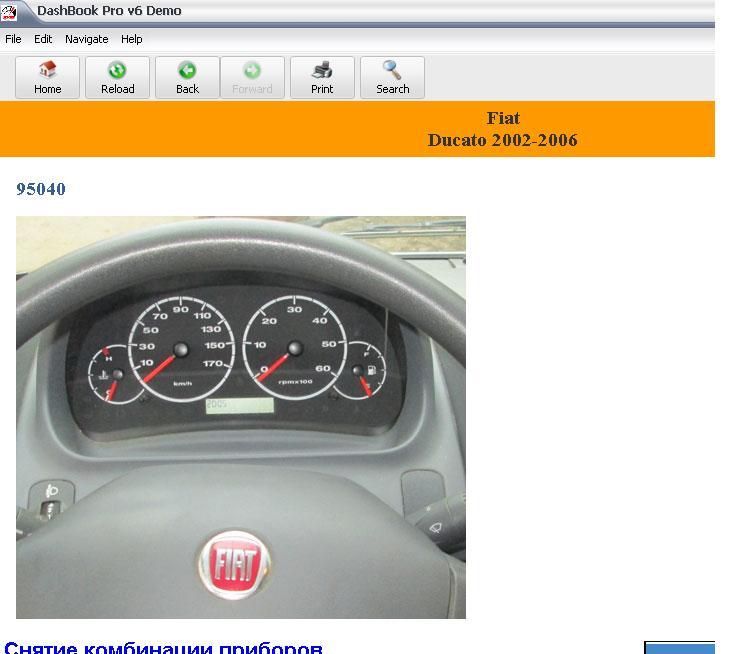Select the 95040 heading text
This screenshot has height=654, width=742.
41,189
